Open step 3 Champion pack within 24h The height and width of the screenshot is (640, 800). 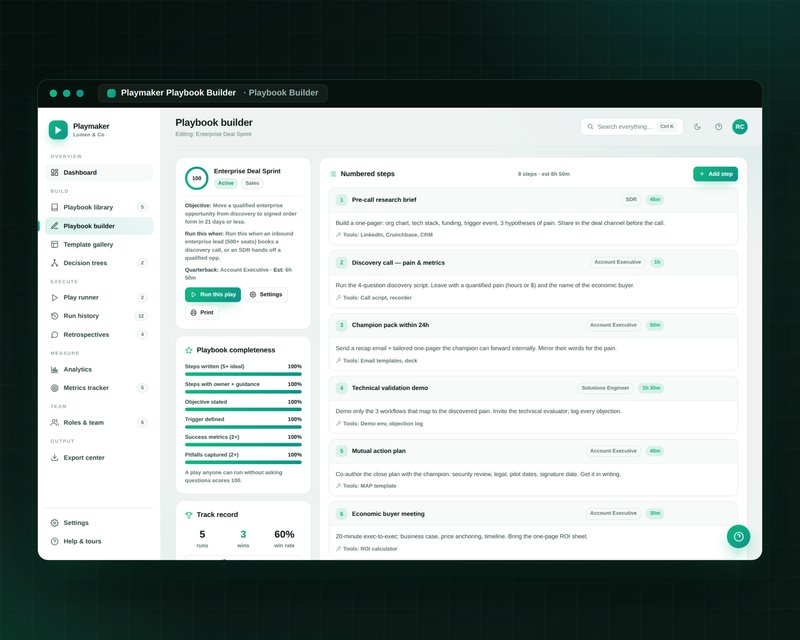533,325
